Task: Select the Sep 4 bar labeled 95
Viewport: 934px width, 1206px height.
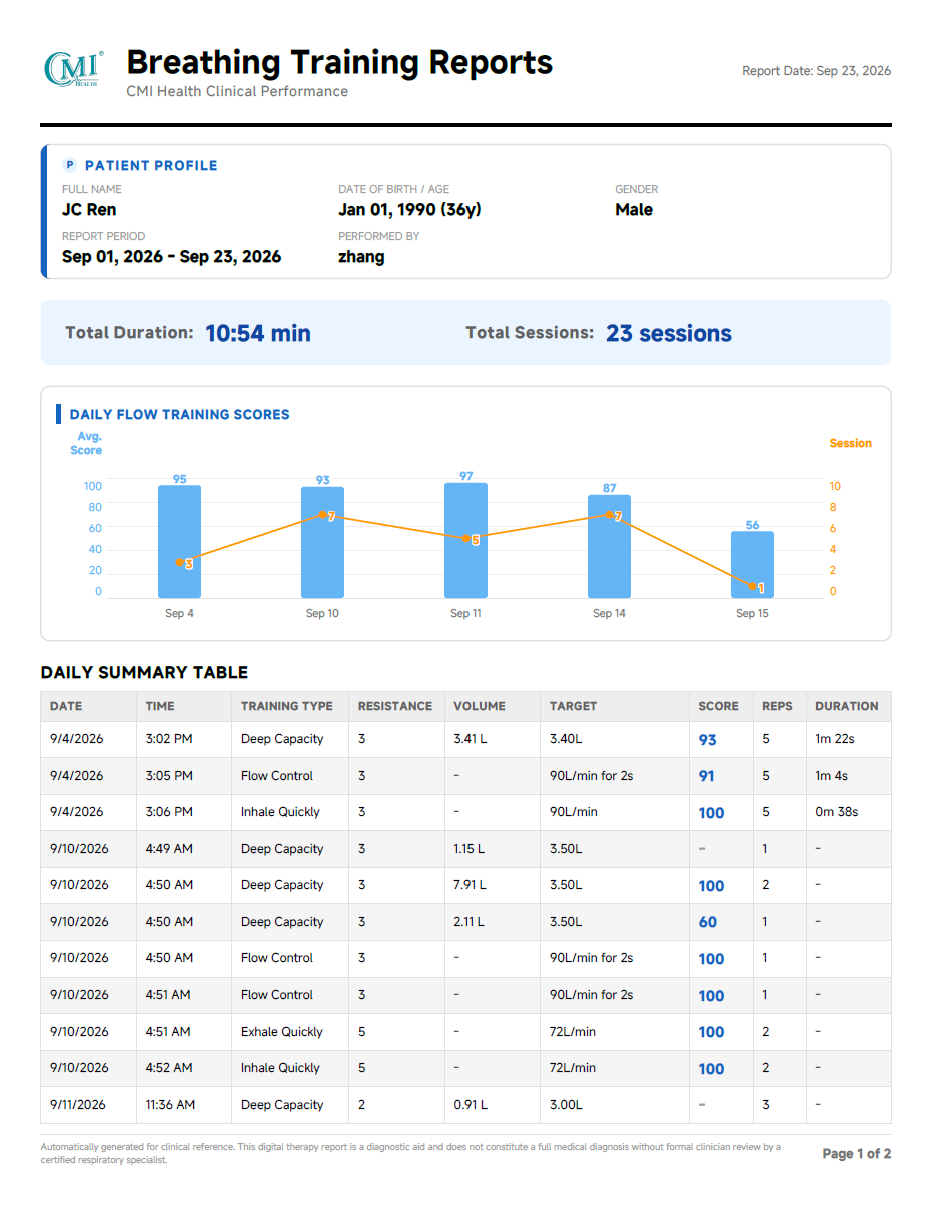Action: click(179, 542)
